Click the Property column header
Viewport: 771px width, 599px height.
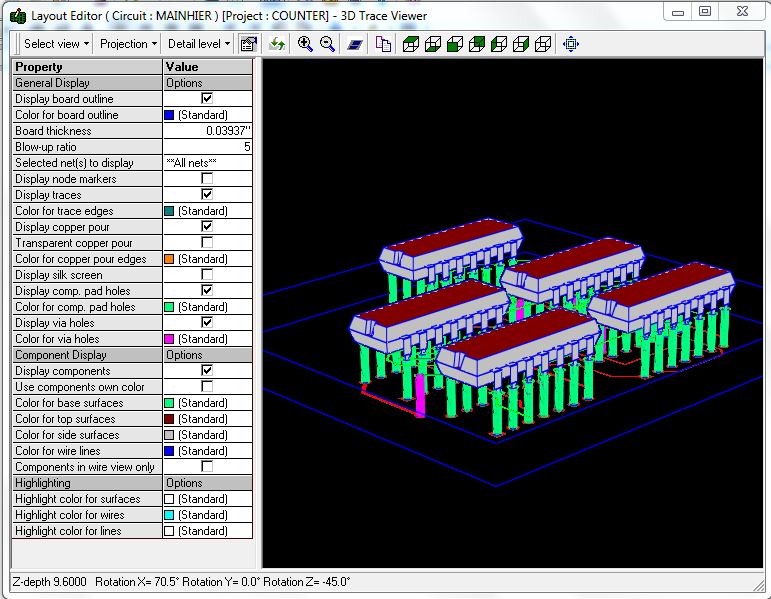88,67
